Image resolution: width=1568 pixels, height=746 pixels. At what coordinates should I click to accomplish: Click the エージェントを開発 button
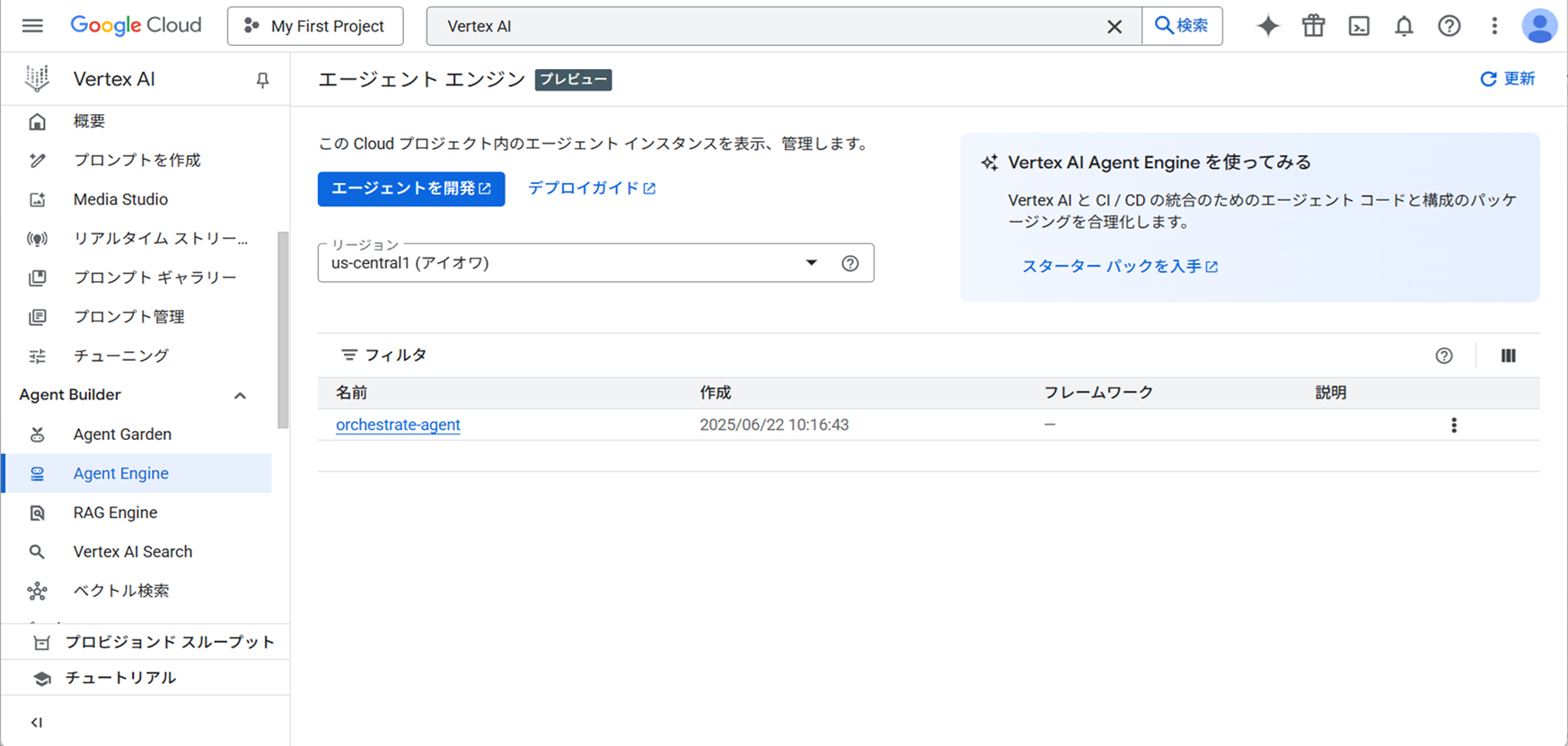point(411,189)
